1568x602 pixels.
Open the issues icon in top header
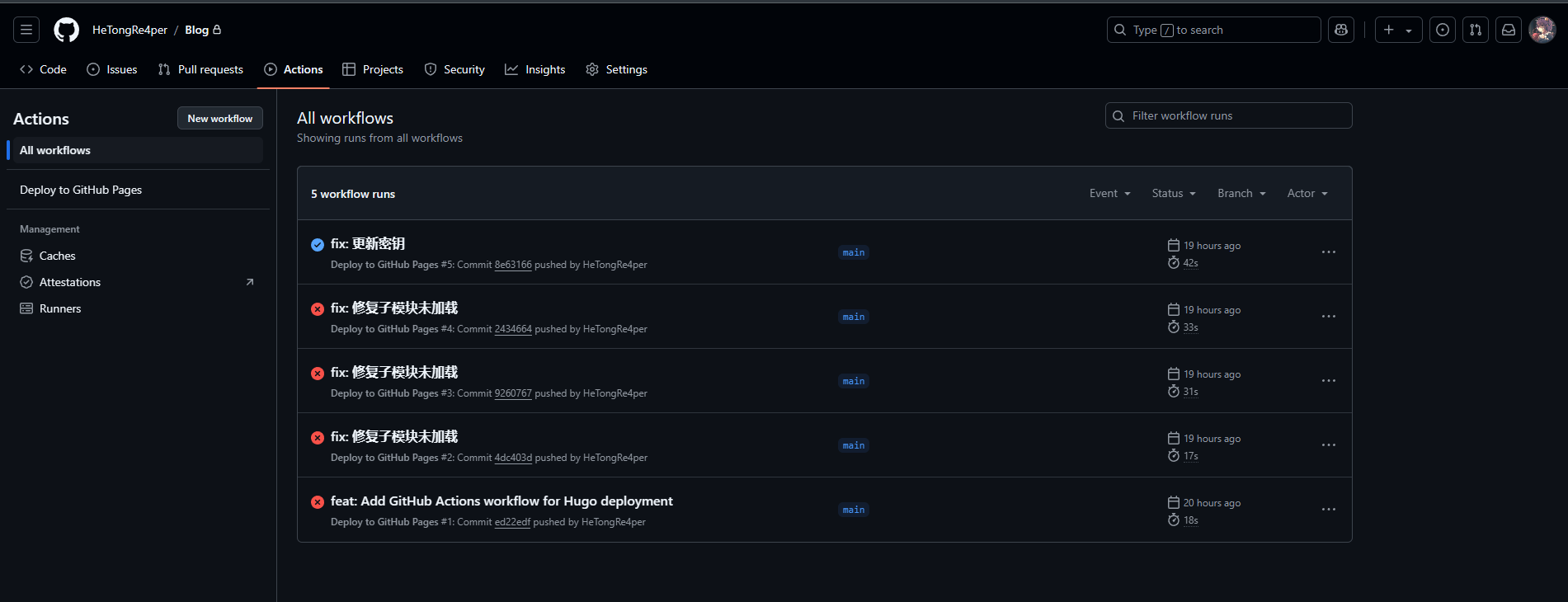click(x=1442, y=30)
